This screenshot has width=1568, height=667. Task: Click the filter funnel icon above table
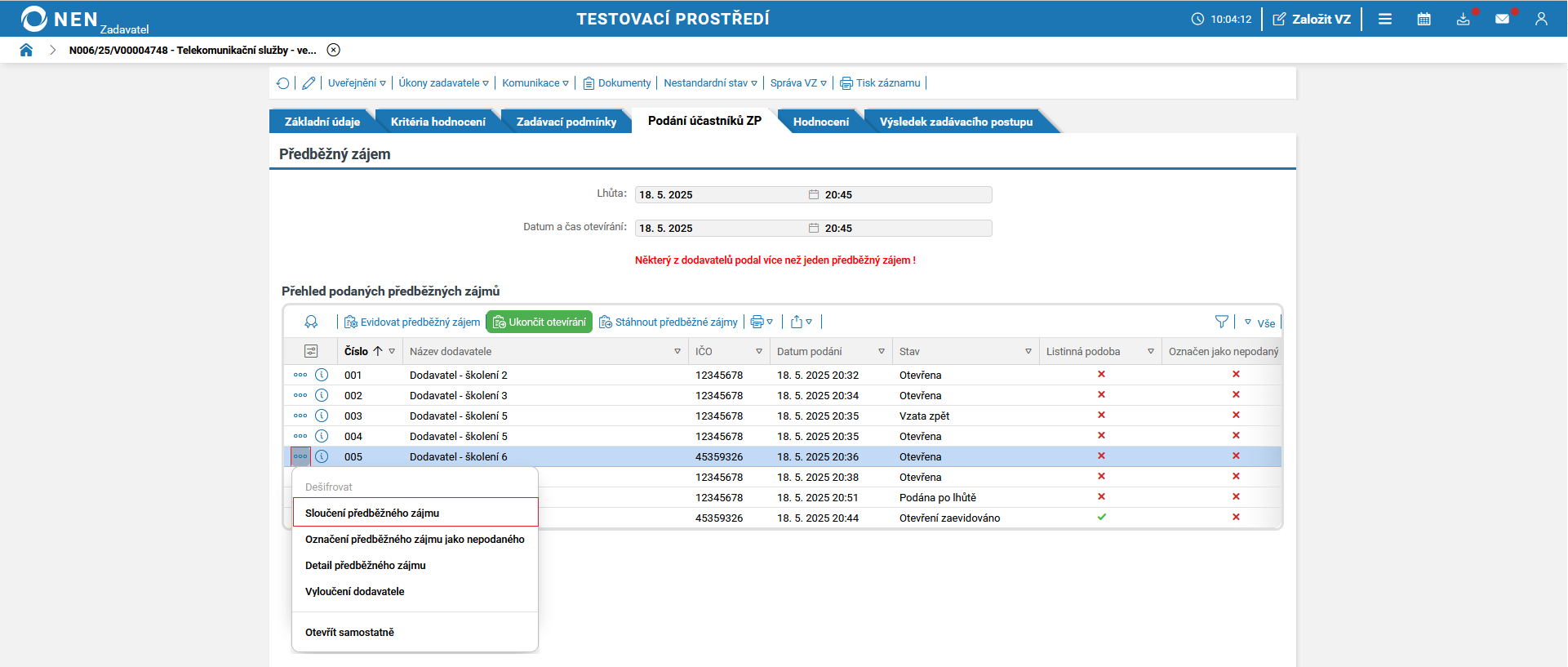point(1221,322)
